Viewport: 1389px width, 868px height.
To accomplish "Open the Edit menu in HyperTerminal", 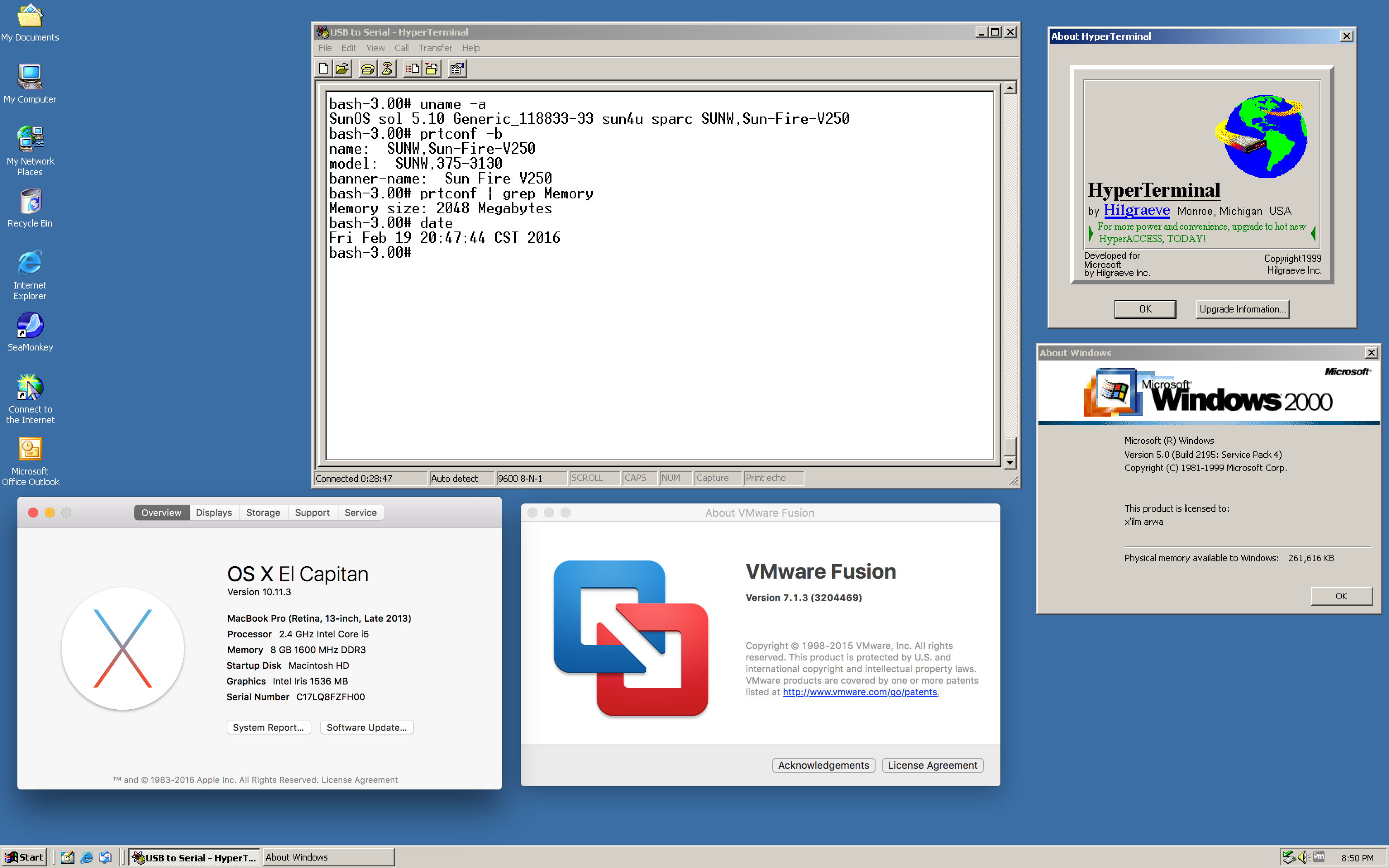I will (349, 48).
